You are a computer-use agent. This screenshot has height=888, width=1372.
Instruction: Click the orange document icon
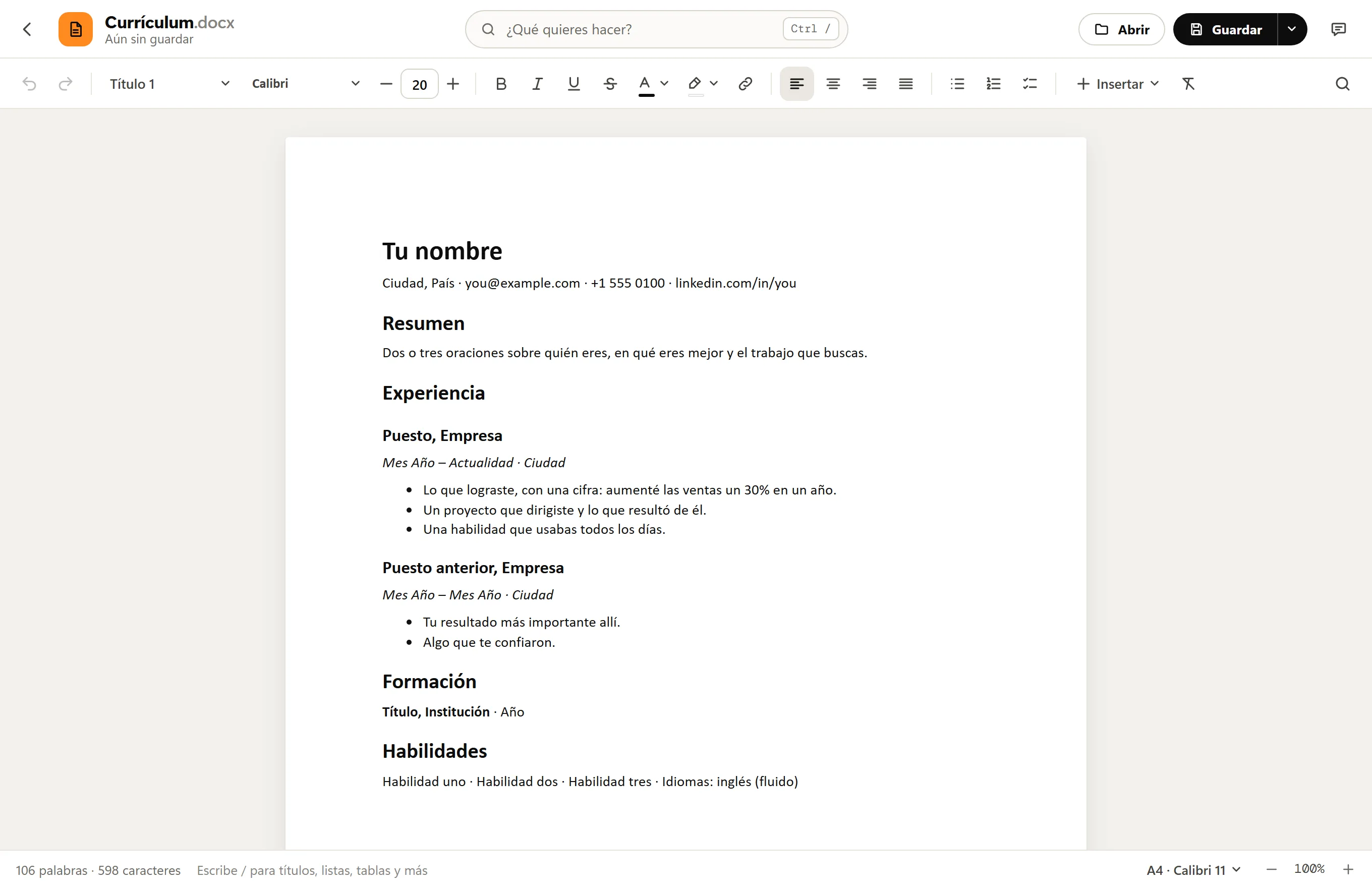point(76,29)
